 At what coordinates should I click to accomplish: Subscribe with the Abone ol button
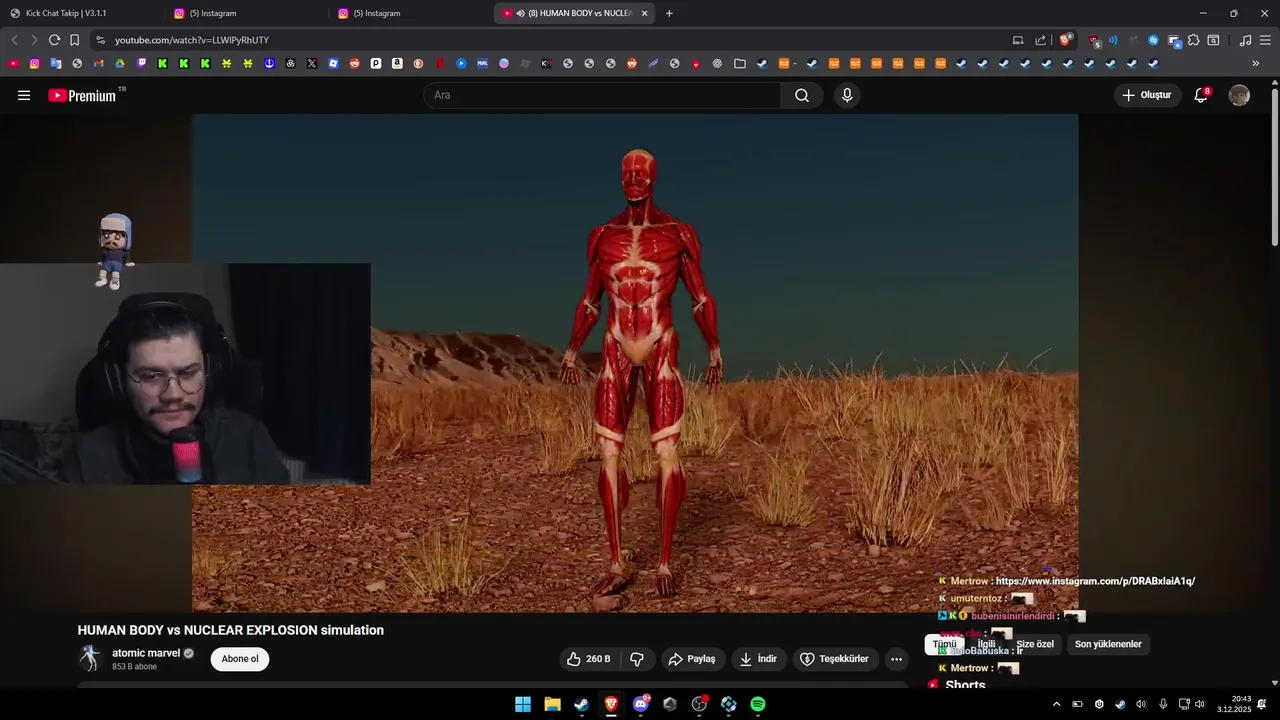point(240,659)
